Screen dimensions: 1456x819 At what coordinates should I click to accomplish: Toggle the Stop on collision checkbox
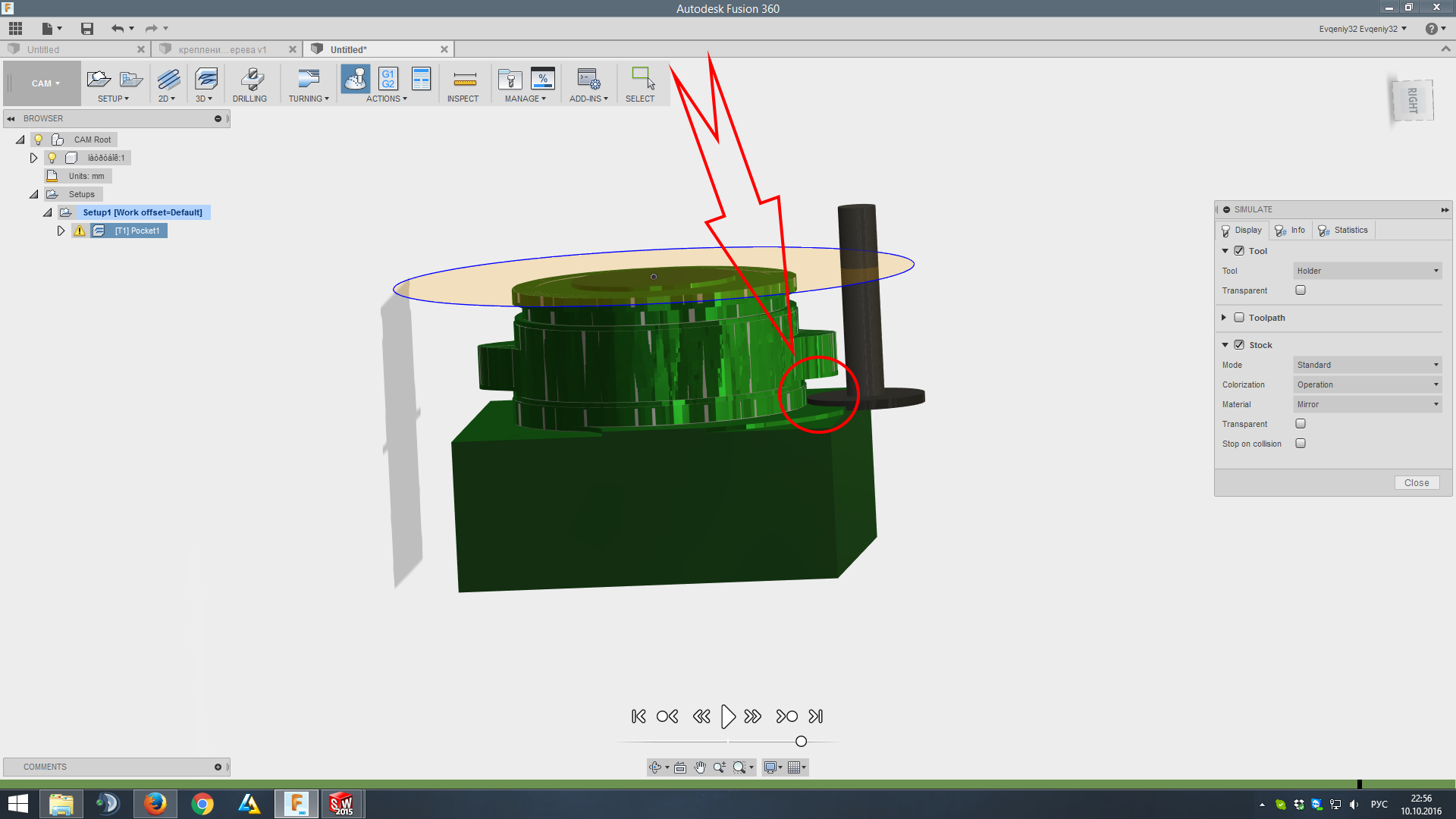pos(1301,444)
